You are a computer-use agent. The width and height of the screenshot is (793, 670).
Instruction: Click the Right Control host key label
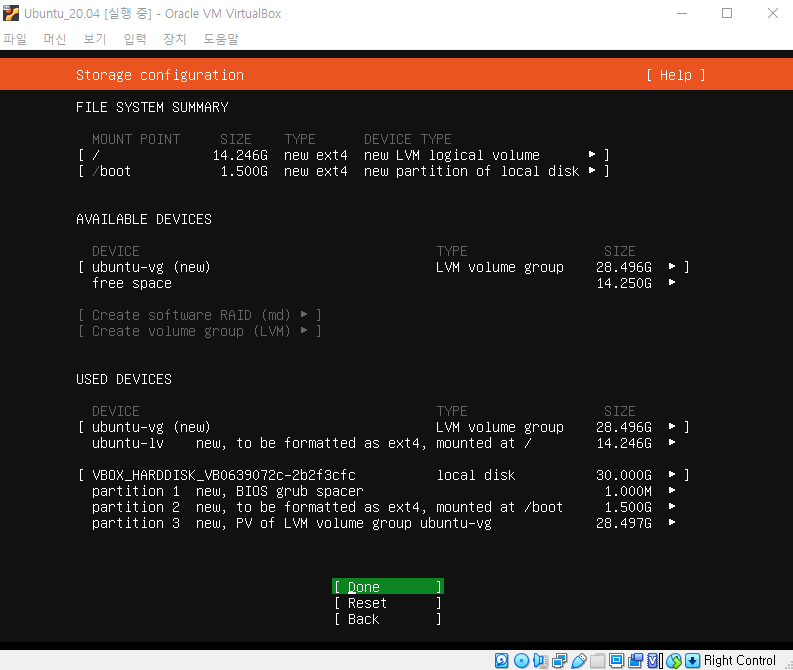click(x=739, y=660)
